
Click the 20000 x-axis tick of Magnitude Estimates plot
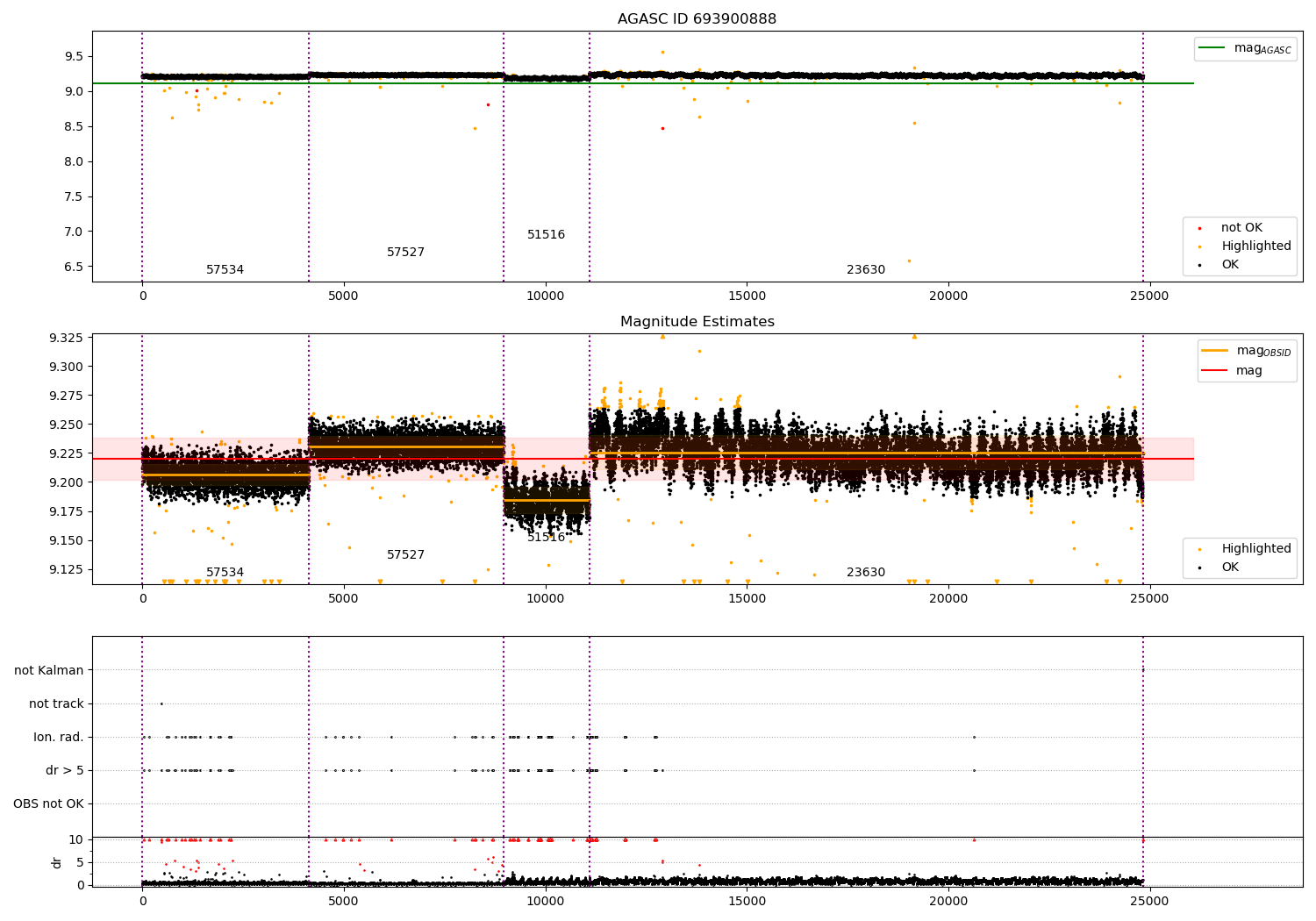click(x=948, y=599)
